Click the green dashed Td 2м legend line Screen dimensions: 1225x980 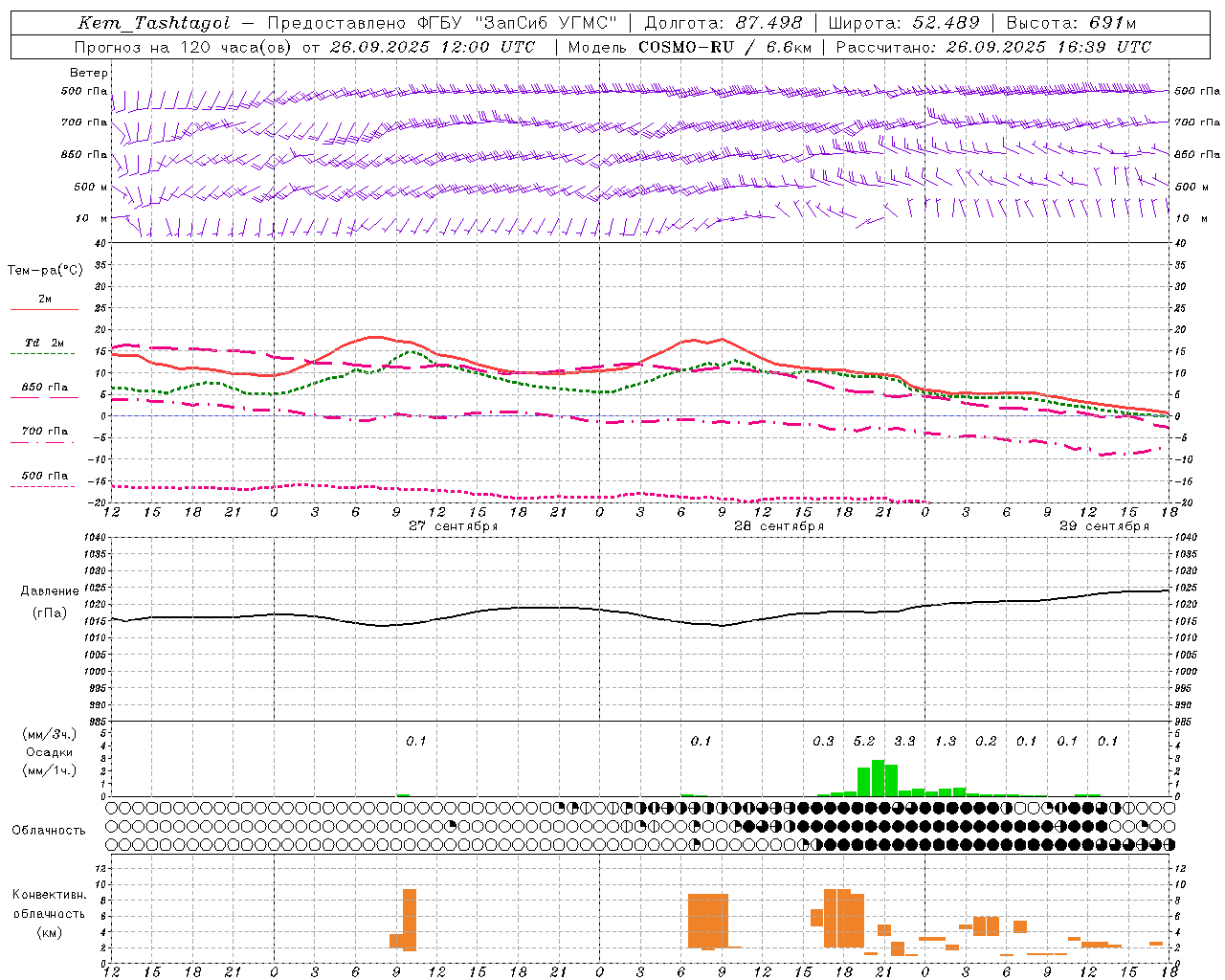coord(42,354)
